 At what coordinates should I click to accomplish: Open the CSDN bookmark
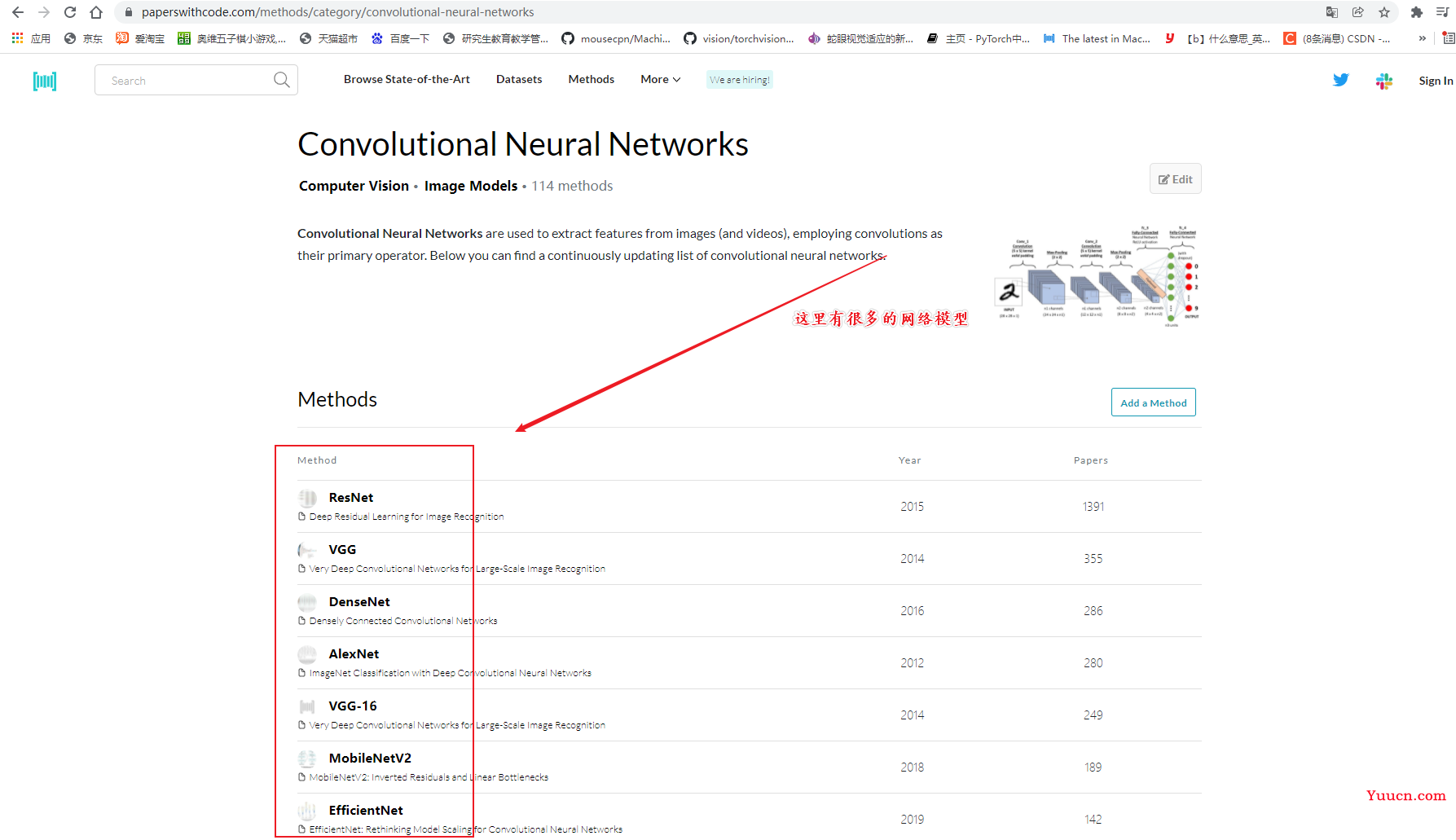tap(1337, 38)
